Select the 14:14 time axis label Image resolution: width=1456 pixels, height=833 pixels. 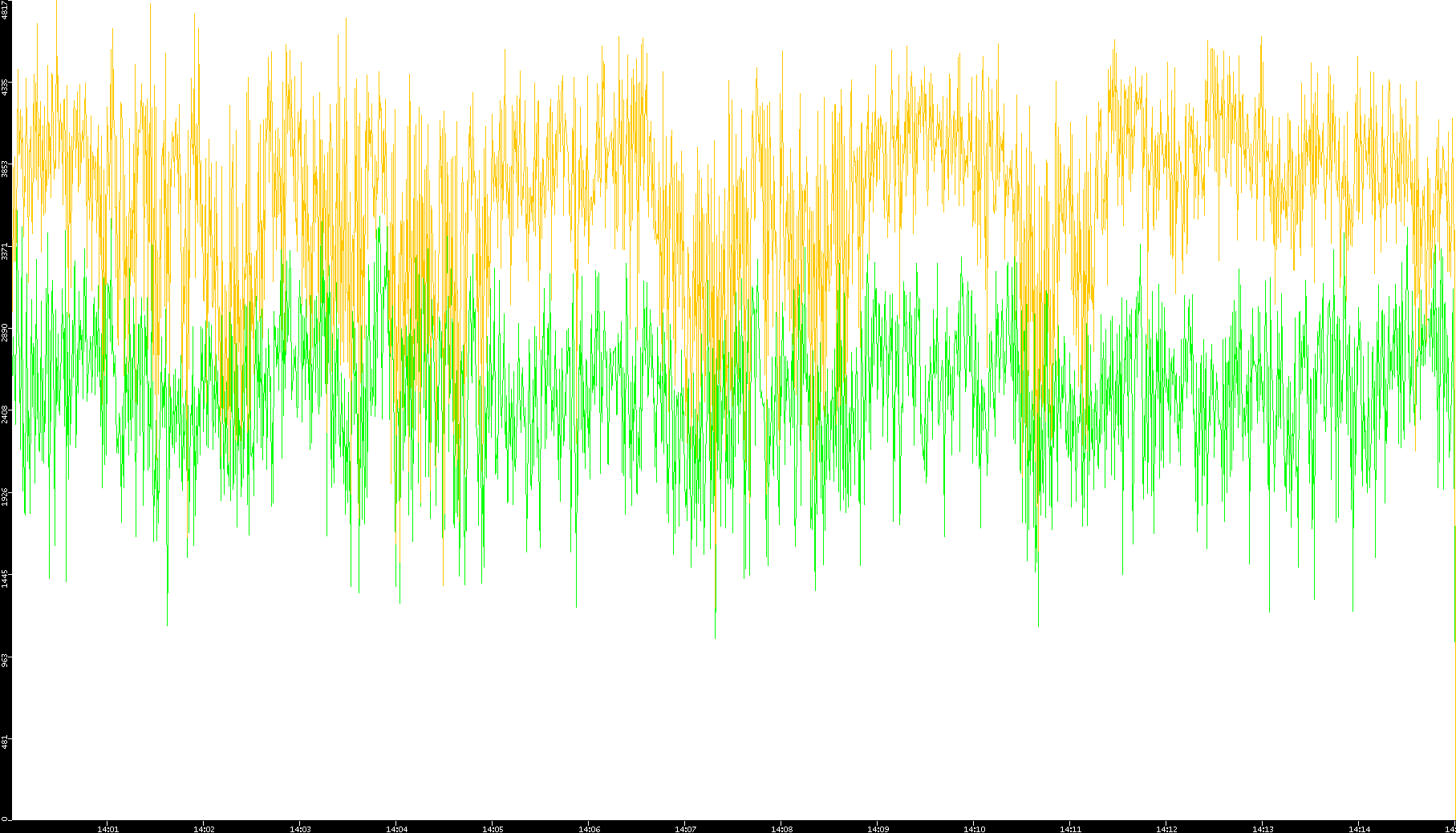click(1359, 829)
